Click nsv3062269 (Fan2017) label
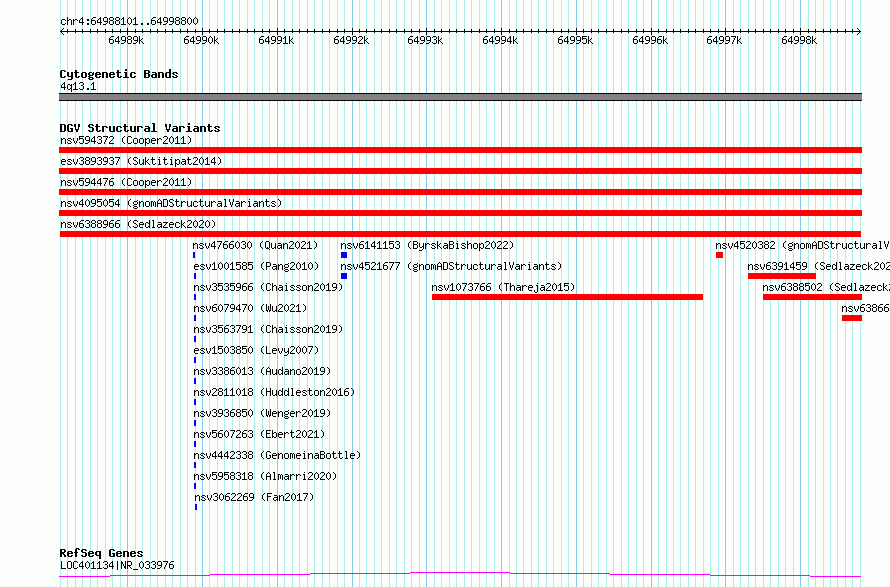This screenshot has height=587, width=890. pyautogui.click(x=254, y=497)
